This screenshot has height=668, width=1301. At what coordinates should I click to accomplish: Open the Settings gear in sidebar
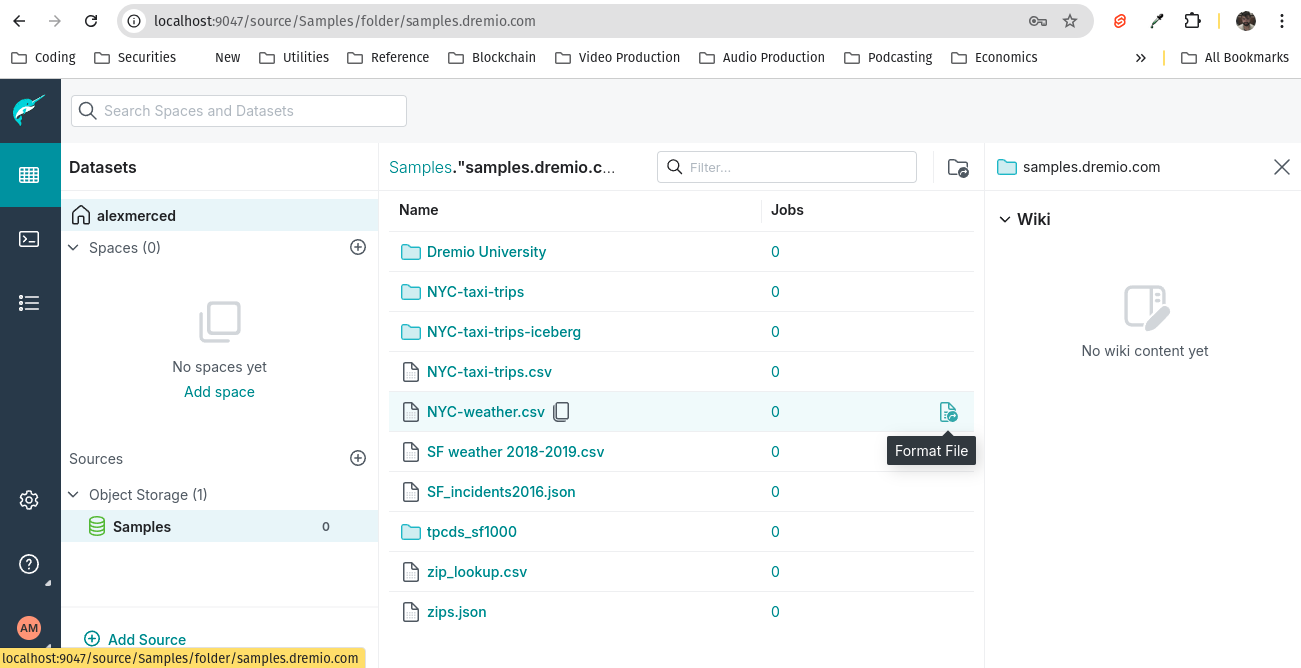pos(29,500)
